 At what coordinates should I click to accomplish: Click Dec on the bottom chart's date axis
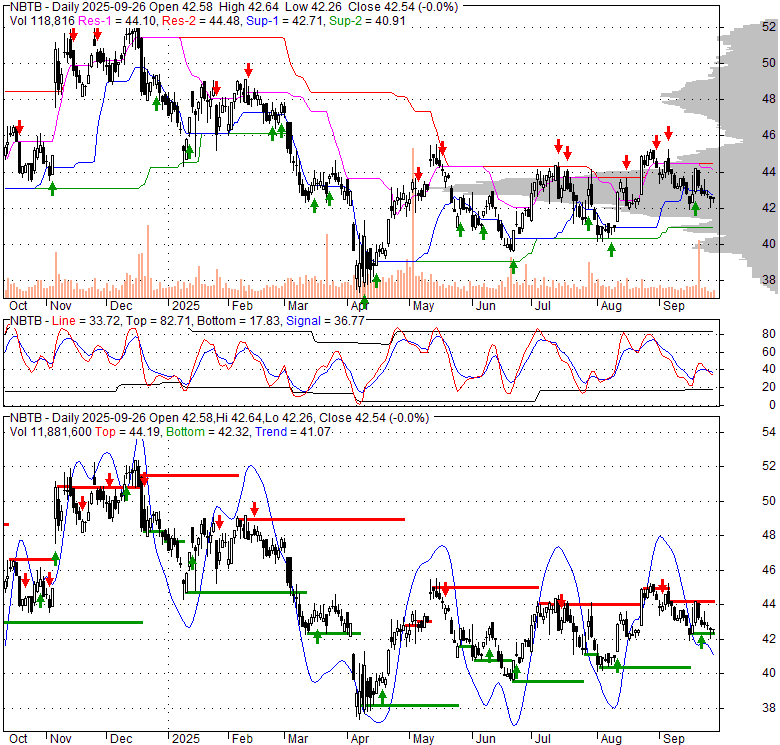pyautogui.click(x=121, y=739)
